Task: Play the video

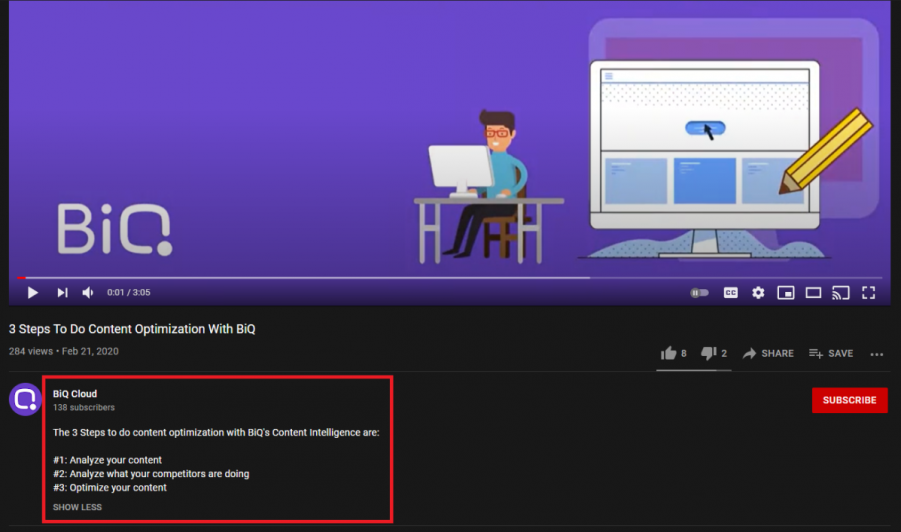Action: tap(33, 292)
